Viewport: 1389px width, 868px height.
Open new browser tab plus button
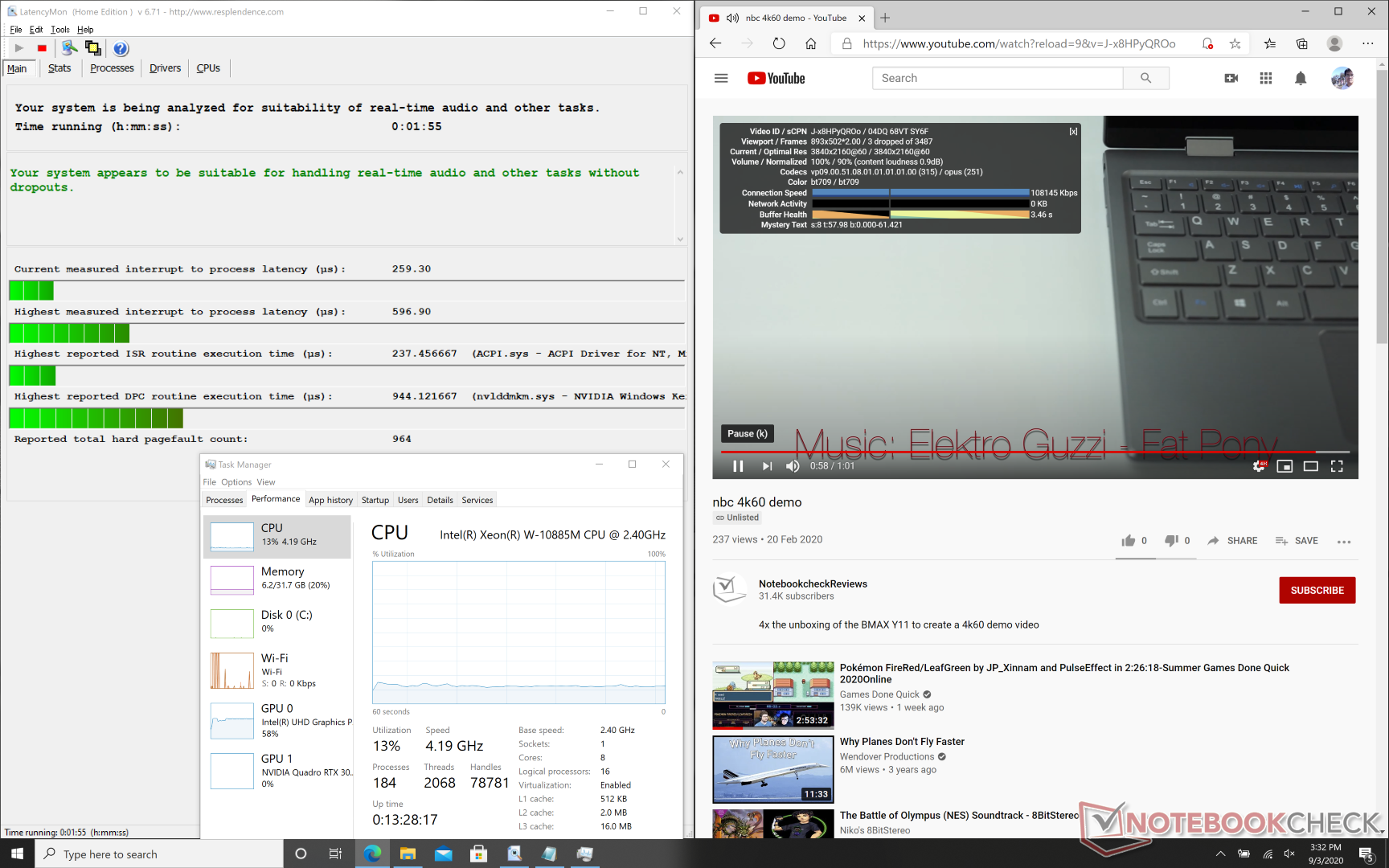point(885,18)
